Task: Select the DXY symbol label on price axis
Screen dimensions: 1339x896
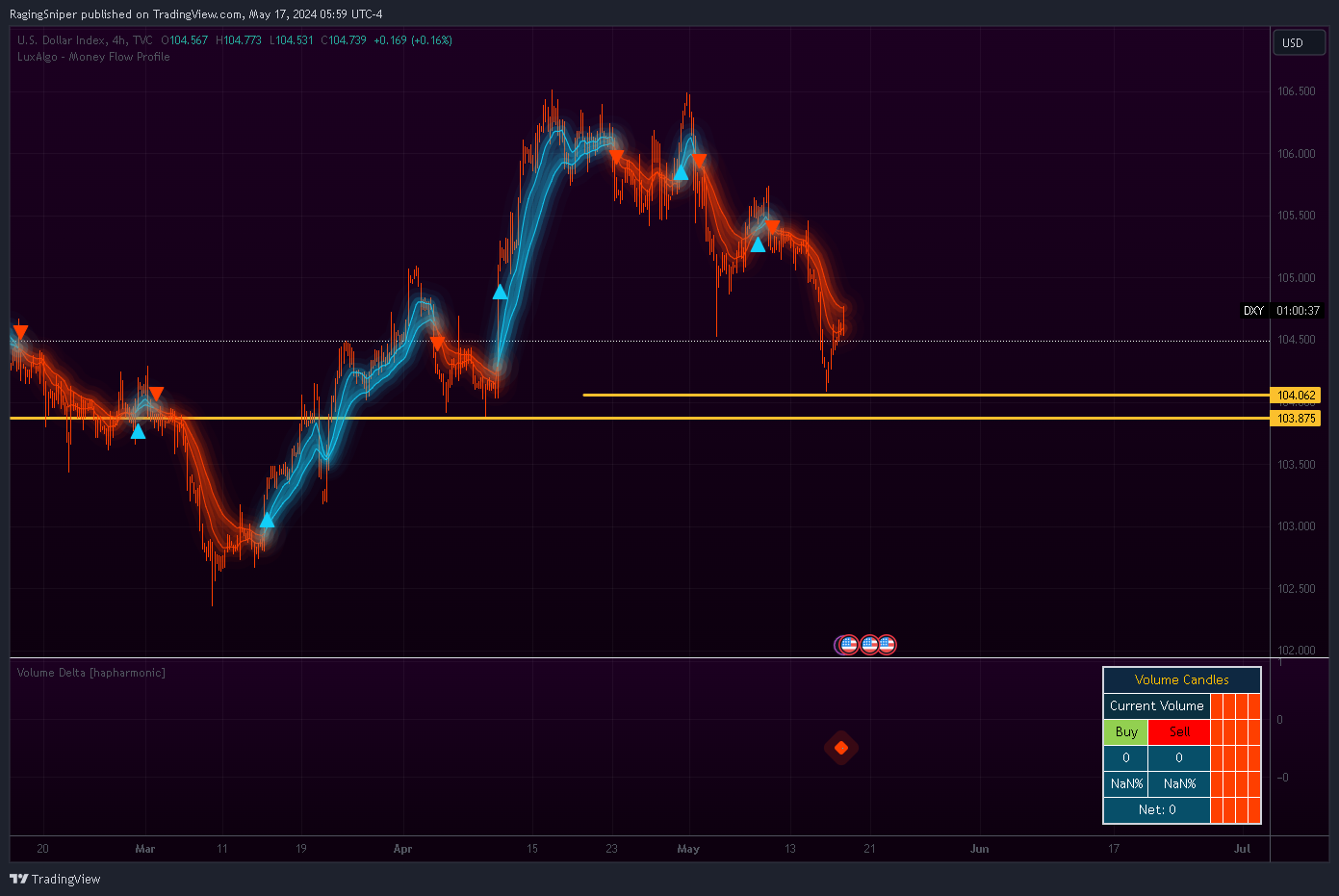Action: pyautogui.click(x=1253, y=311)
